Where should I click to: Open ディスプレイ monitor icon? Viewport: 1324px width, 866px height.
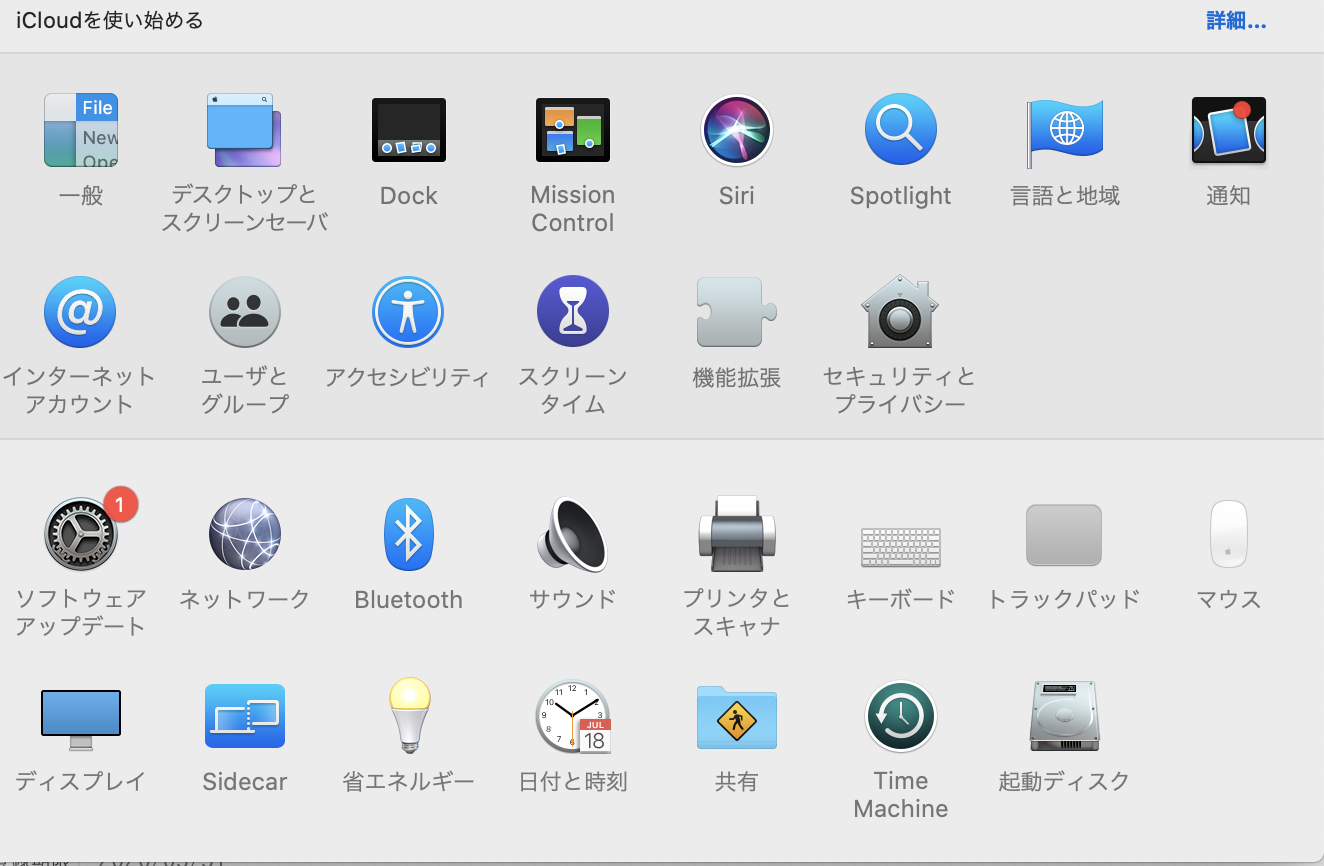81,720
